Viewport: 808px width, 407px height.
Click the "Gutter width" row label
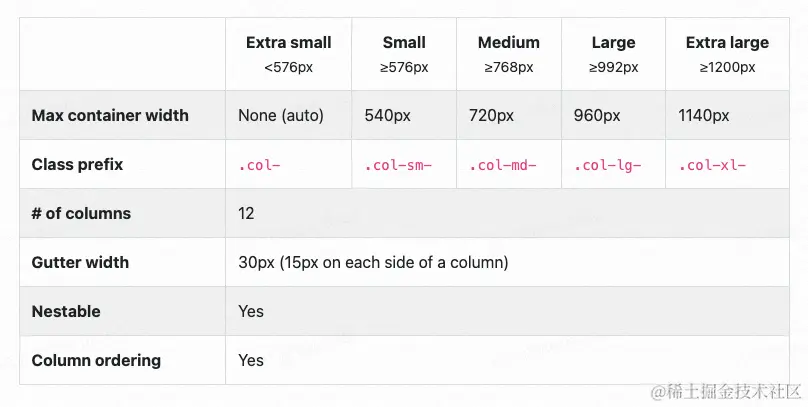tap(80, 263)
